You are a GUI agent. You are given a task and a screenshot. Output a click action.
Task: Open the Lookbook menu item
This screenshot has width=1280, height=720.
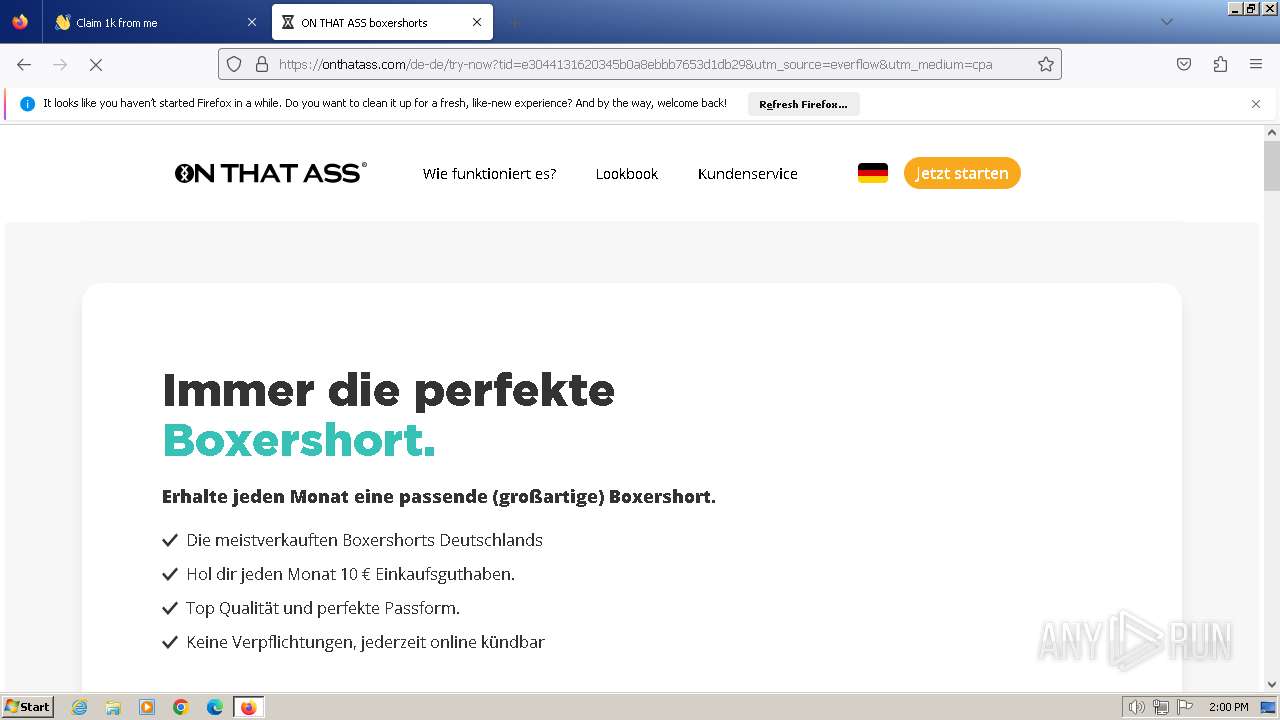pos(627,173)
